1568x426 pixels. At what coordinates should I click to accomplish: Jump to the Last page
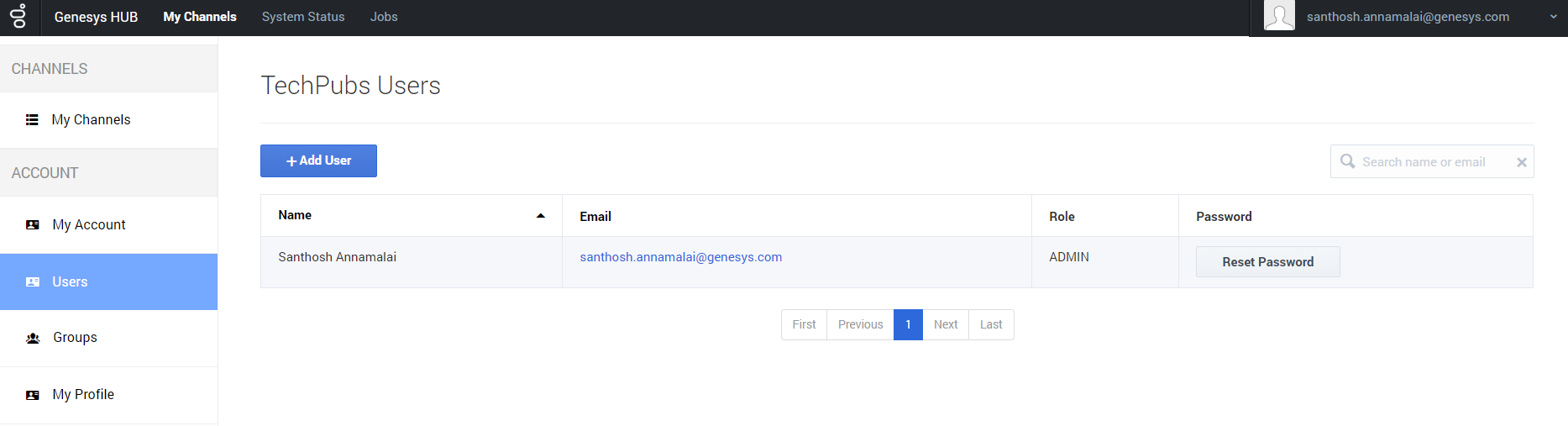pos(991,324)
